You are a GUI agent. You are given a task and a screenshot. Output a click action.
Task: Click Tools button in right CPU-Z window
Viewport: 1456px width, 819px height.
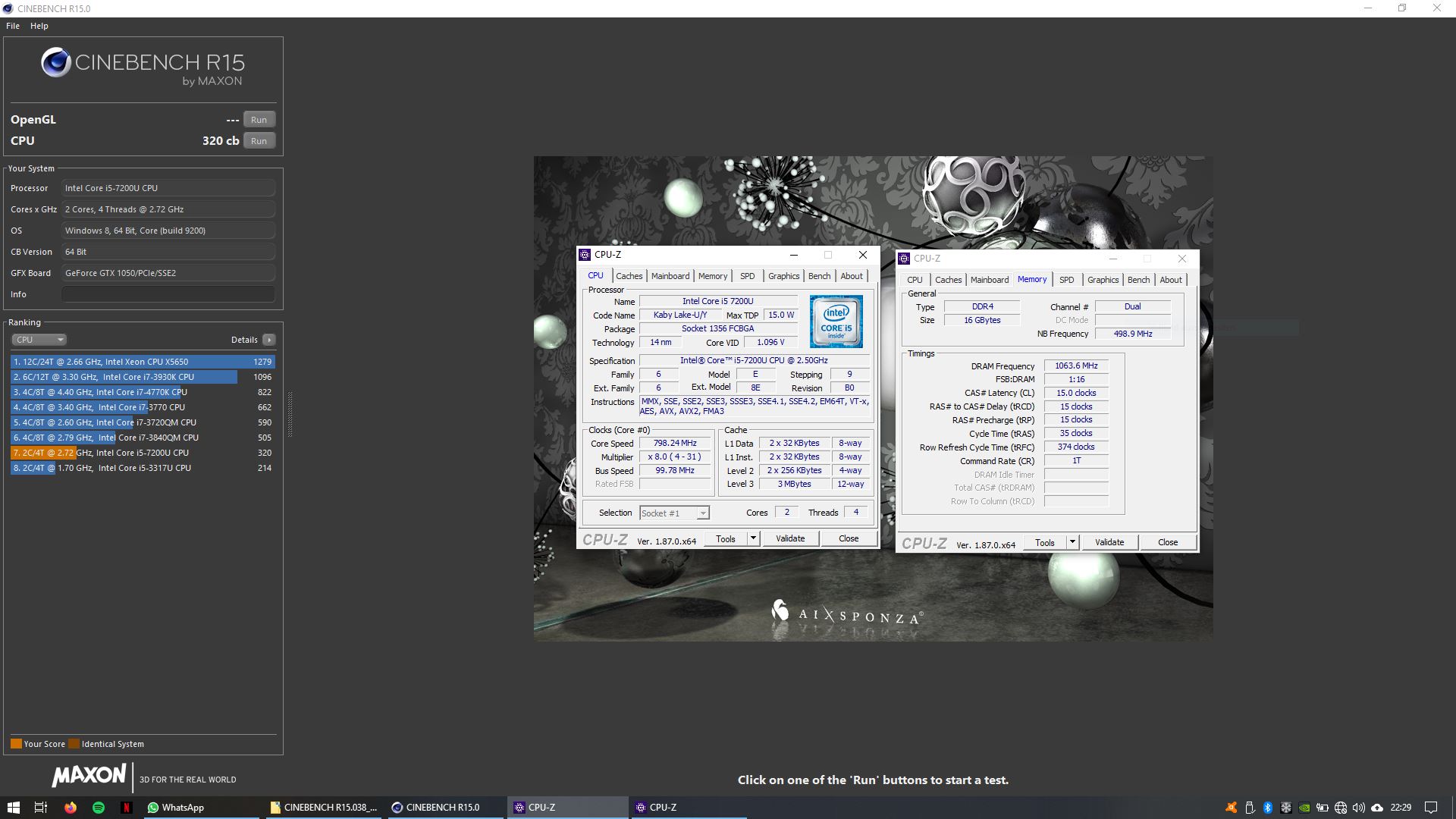pos(1045,542)
